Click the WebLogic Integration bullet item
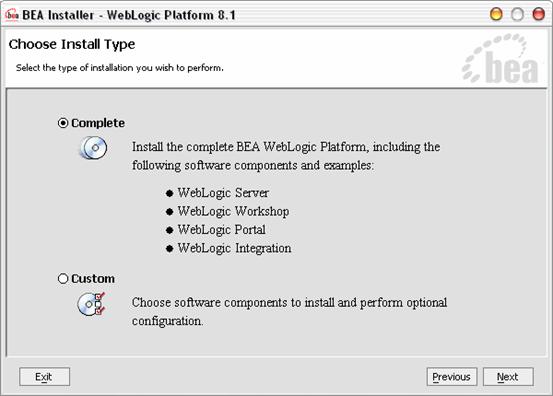Viewport: 553px width, 396px height. coord(234,248)
